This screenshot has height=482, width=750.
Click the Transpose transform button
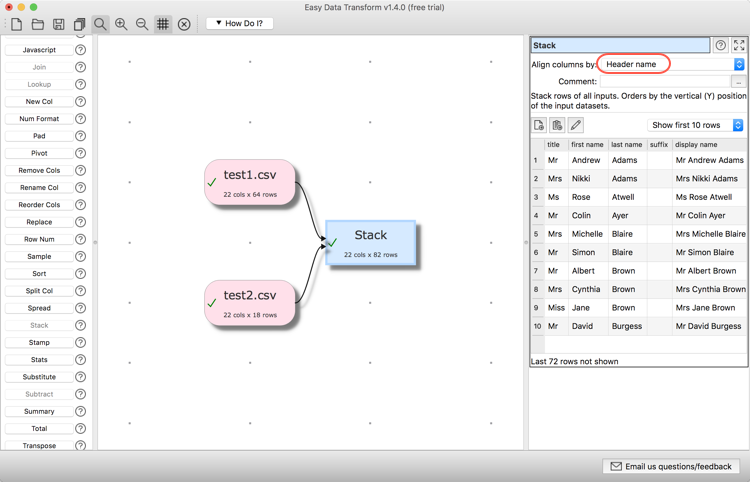(x=39, y=445)
